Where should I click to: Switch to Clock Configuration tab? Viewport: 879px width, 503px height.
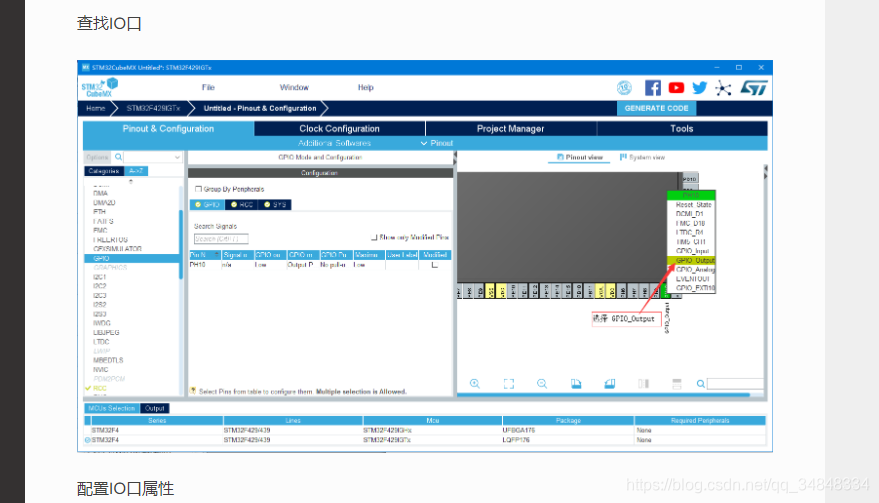pos(339,128)
